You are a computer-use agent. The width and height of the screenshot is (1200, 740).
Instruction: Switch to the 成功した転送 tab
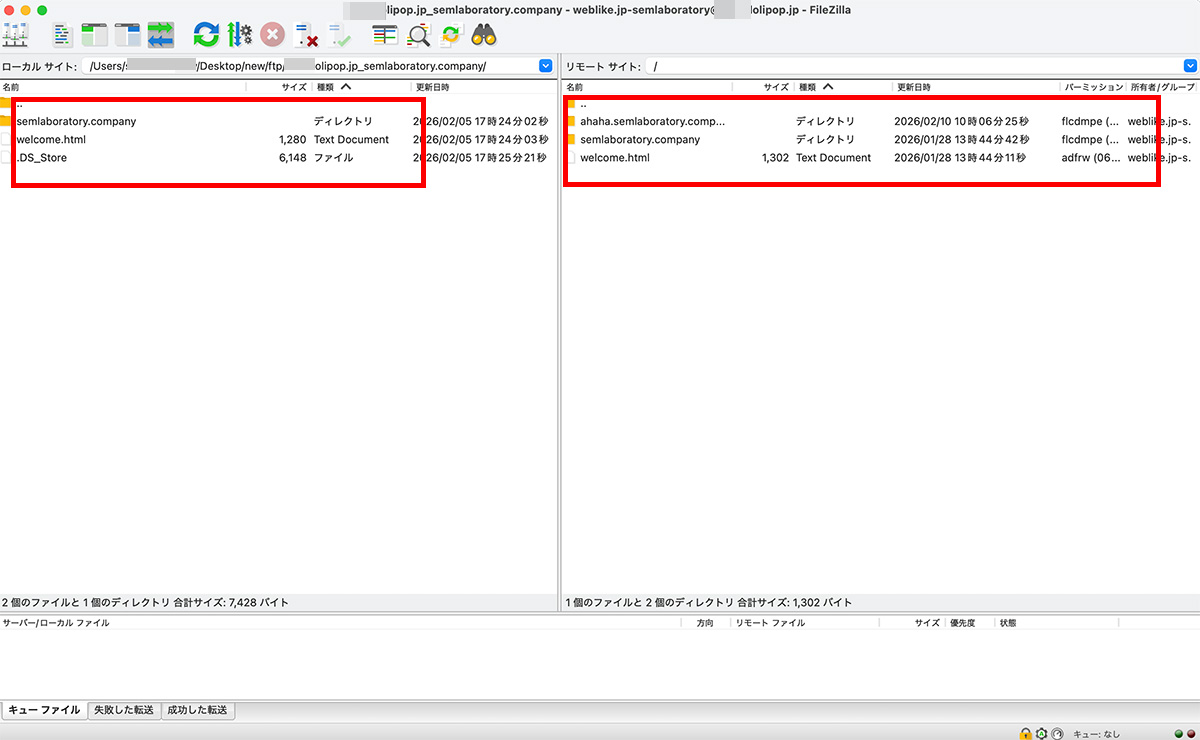(x=198, y=710)
